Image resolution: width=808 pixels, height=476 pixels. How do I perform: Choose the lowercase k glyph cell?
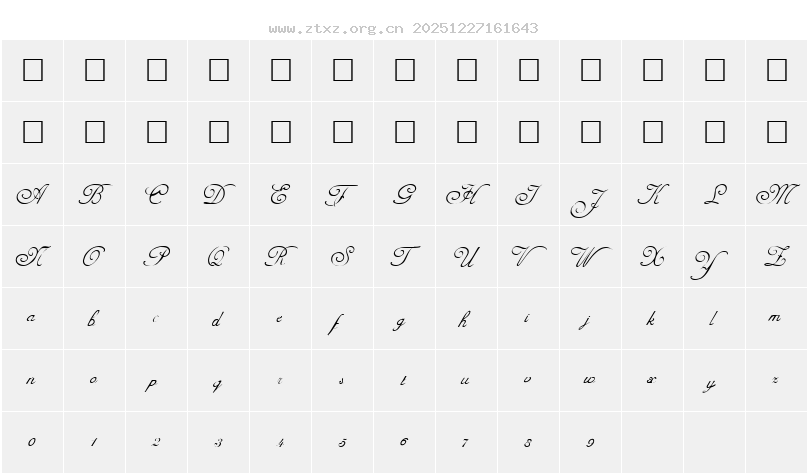coord(652,319)
